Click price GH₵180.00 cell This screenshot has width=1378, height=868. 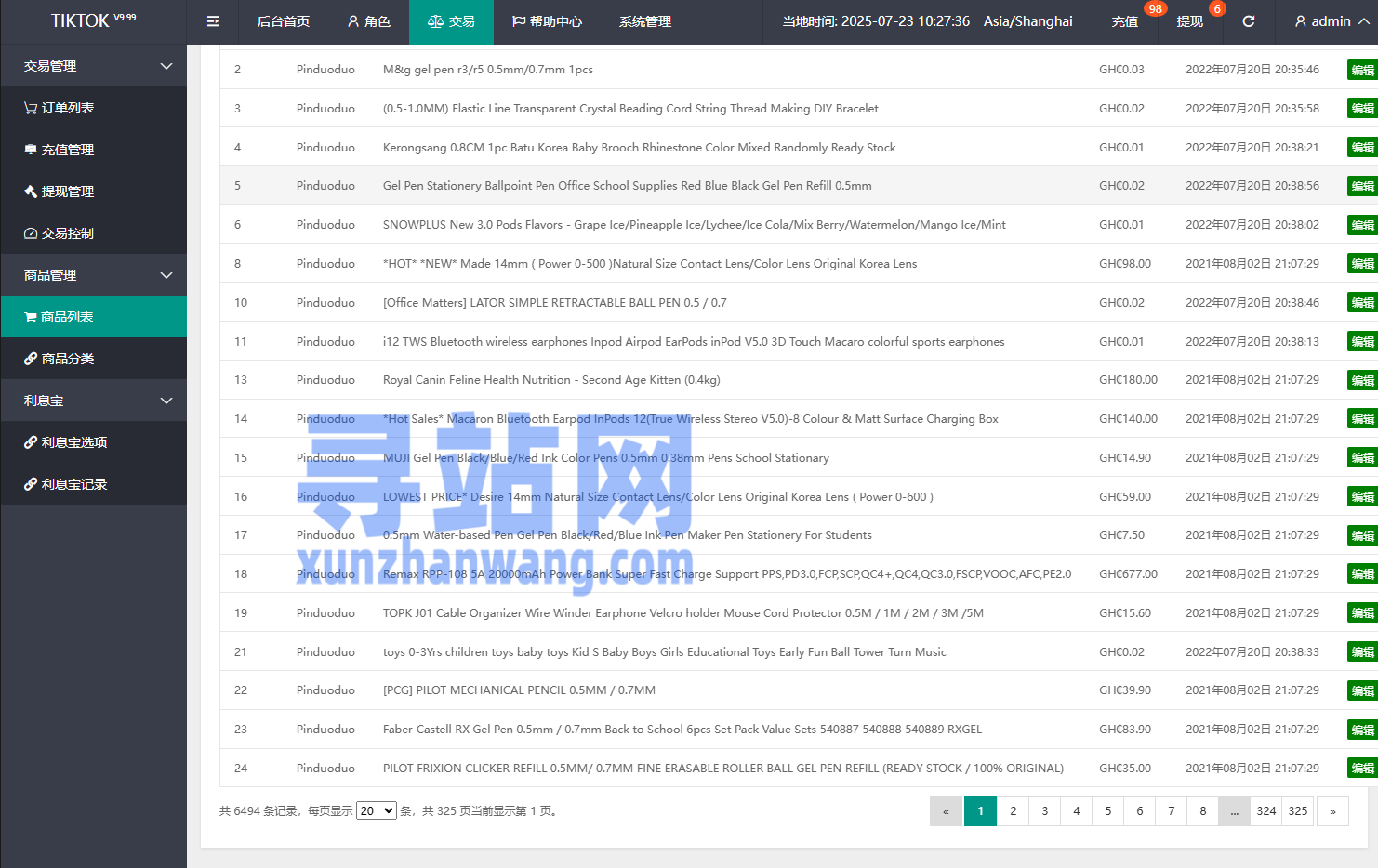pos(1128,380)
